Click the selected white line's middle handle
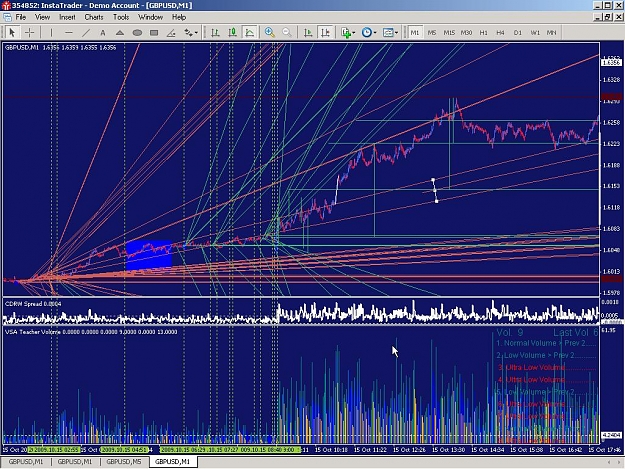The image size is (625, 469). tap(435, 191)
